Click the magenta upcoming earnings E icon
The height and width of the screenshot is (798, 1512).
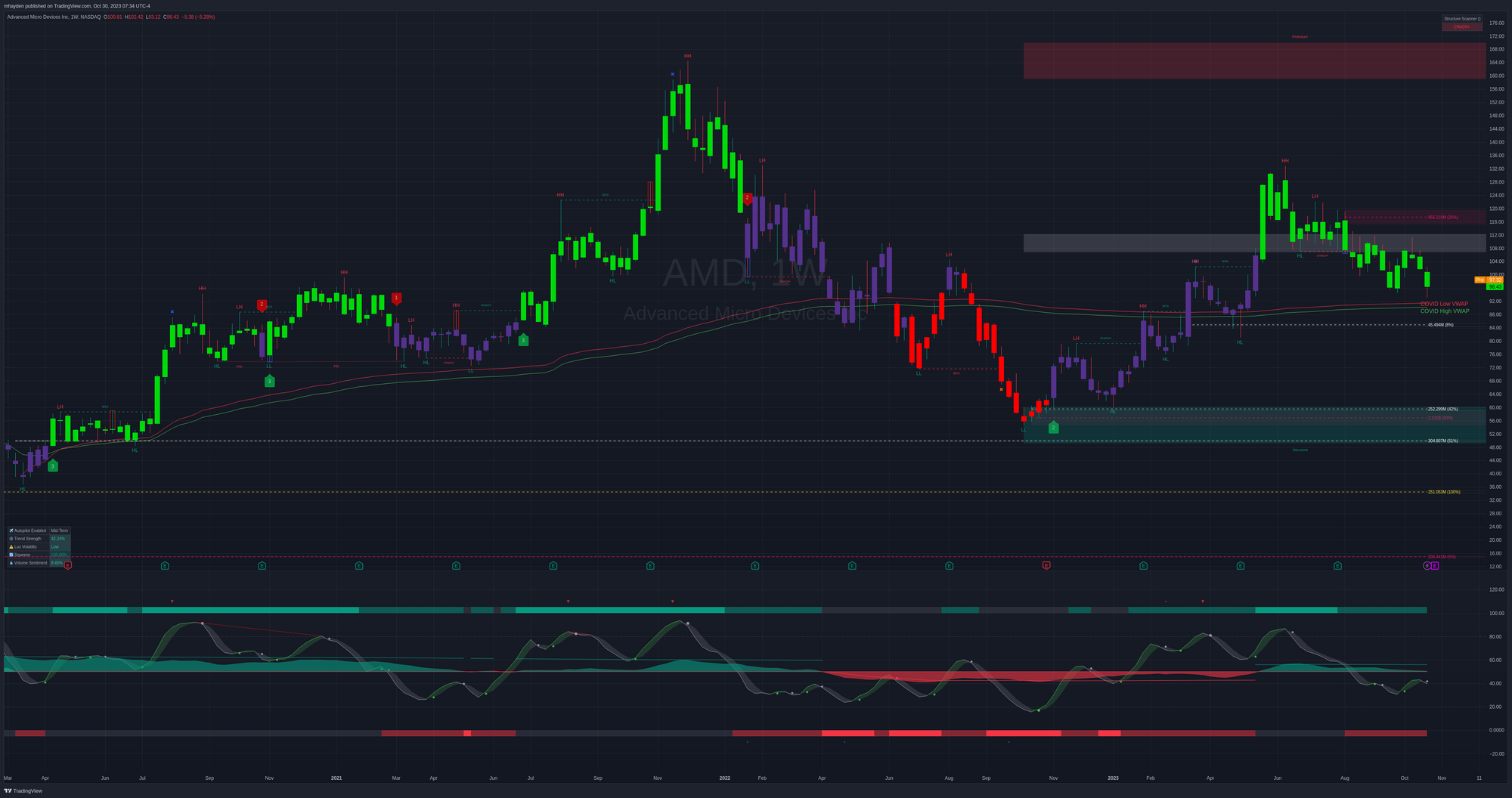1435,565
